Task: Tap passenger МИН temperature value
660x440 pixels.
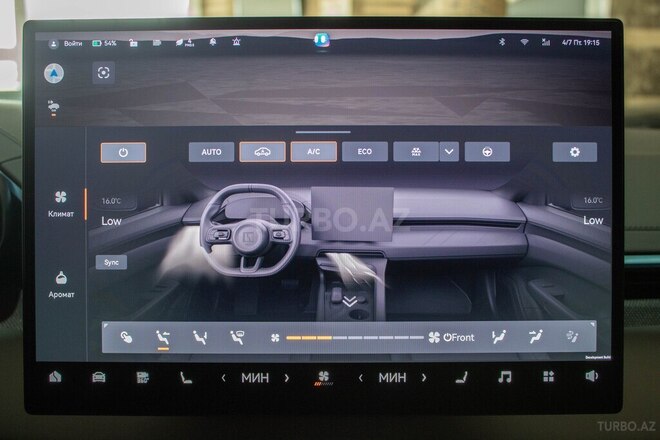Action: click(x=392, y=378)
